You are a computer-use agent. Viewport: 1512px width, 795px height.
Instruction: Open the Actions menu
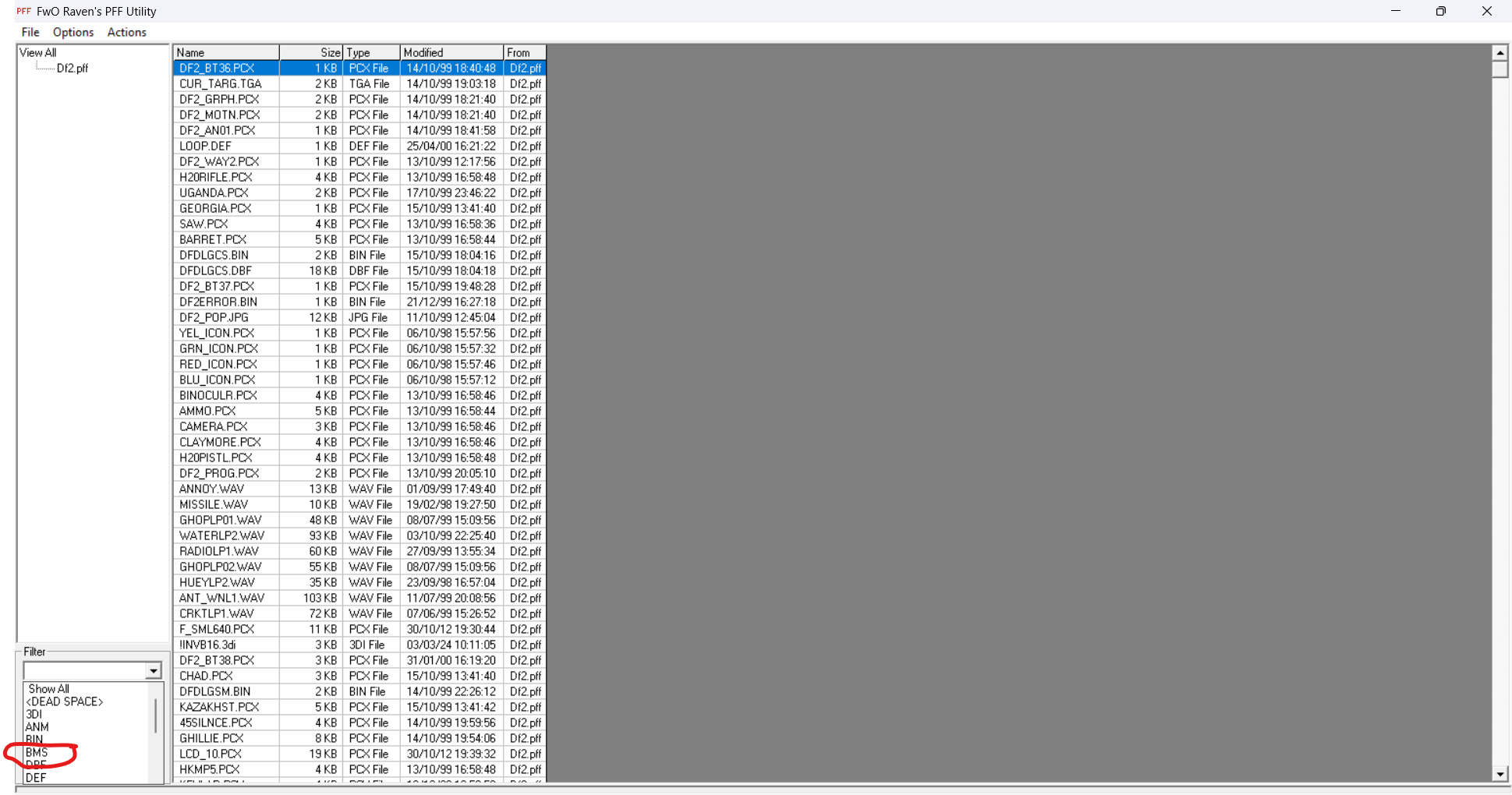(127, 32)
